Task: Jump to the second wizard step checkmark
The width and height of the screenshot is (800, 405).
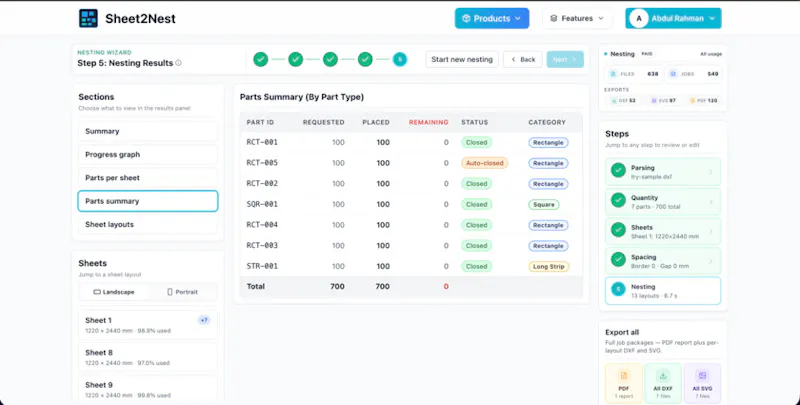Action: click(x=295, y=59)
